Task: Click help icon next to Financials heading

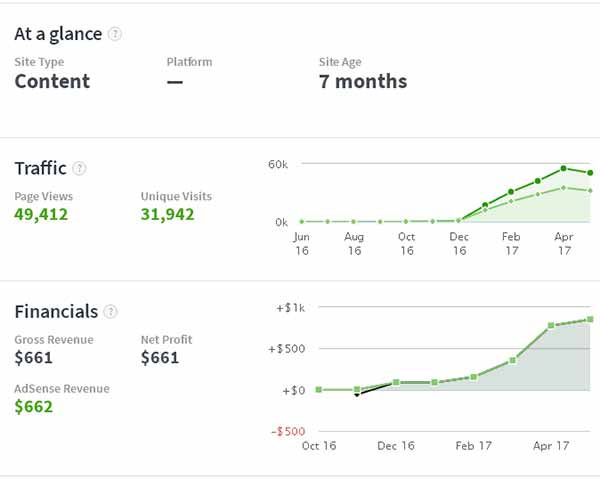Action: (x=112, y=312)
